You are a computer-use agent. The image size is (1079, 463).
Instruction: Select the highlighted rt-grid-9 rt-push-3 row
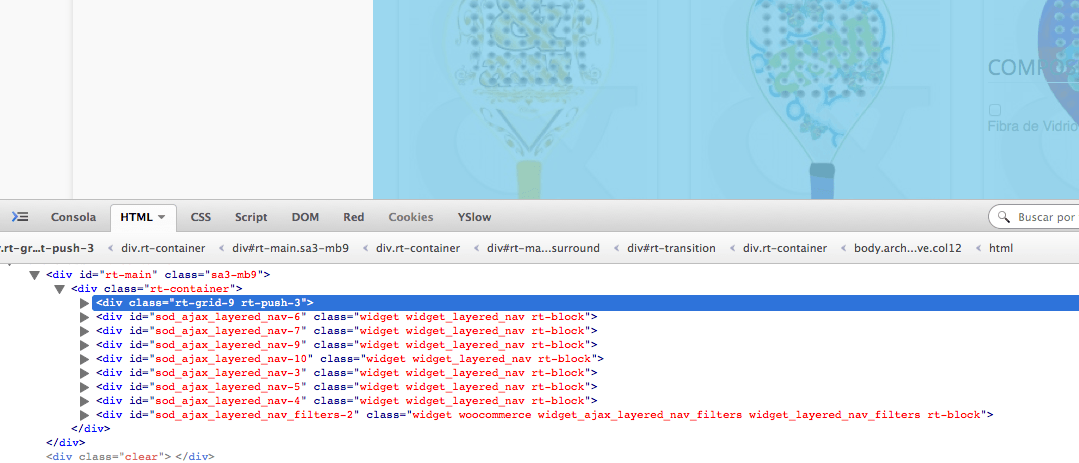tap(586, 303)
